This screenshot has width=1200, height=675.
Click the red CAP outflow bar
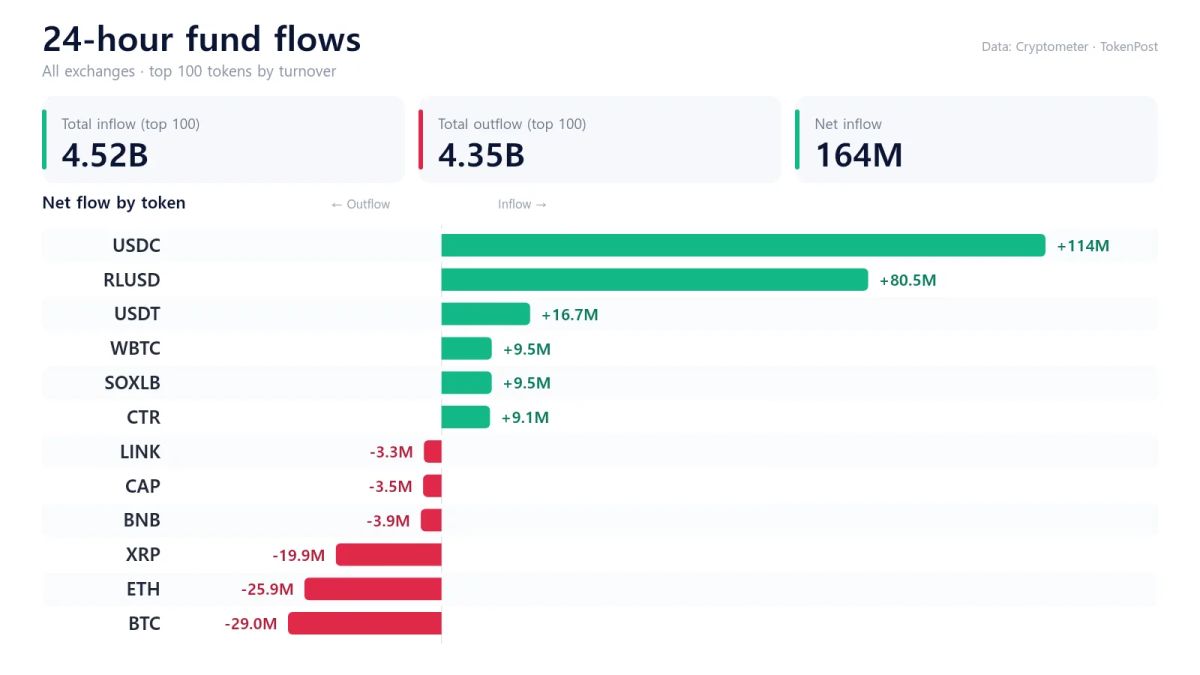click(432, 486)
